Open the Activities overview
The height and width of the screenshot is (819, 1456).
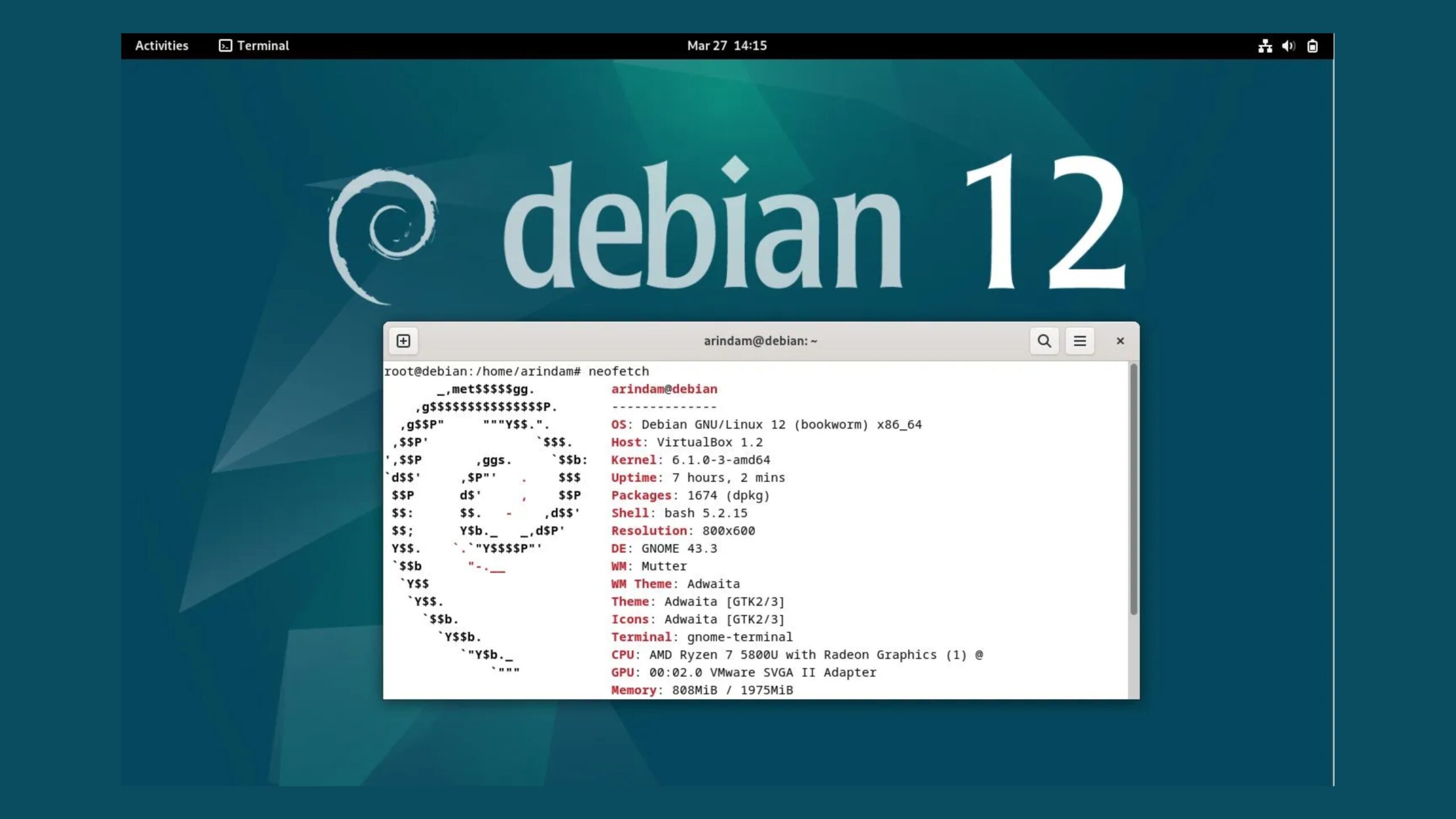[162, 45]
